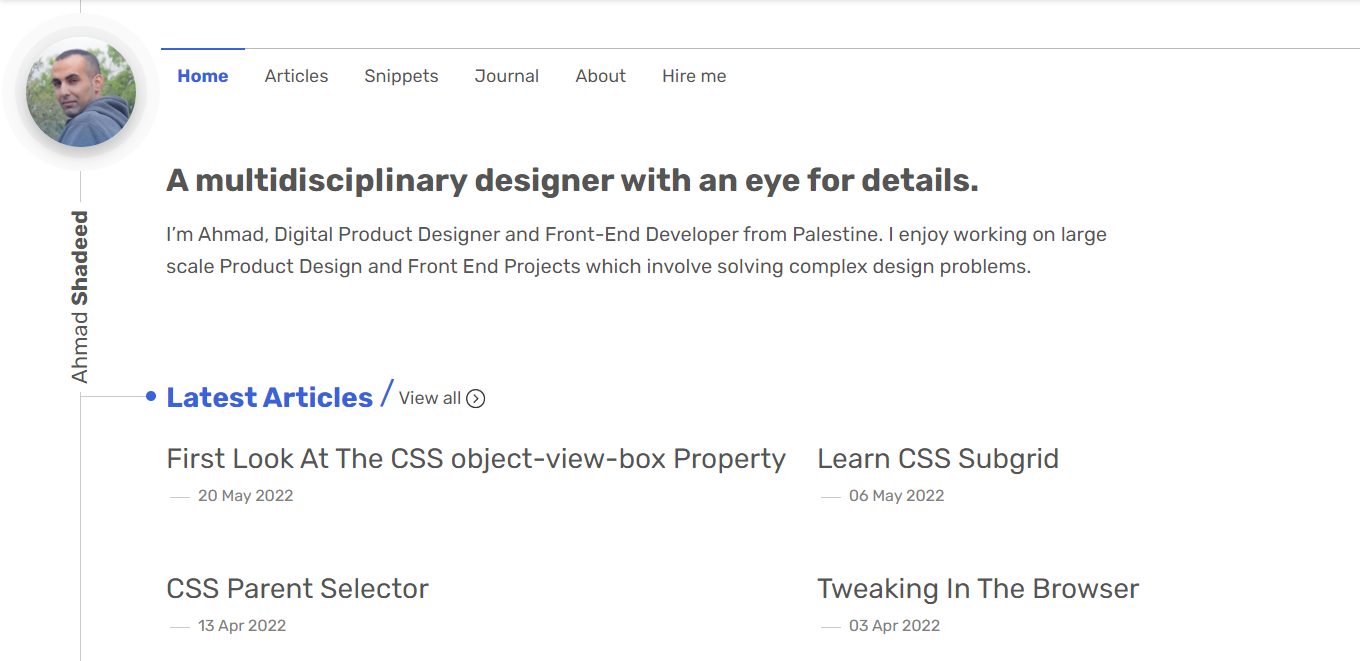1360x661 pixels.
Task: Click the multidisciplinary designer headline
Action: pyautogui.click(x=572, y=181)
